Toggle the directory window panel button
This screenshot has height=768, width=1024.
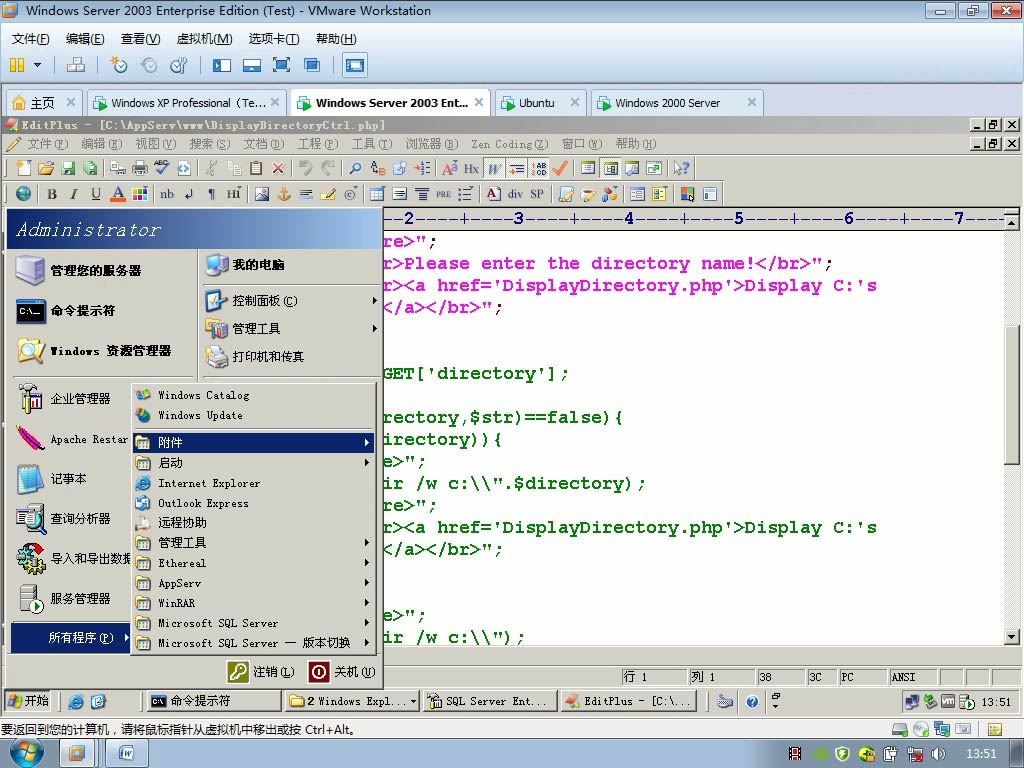611,168
